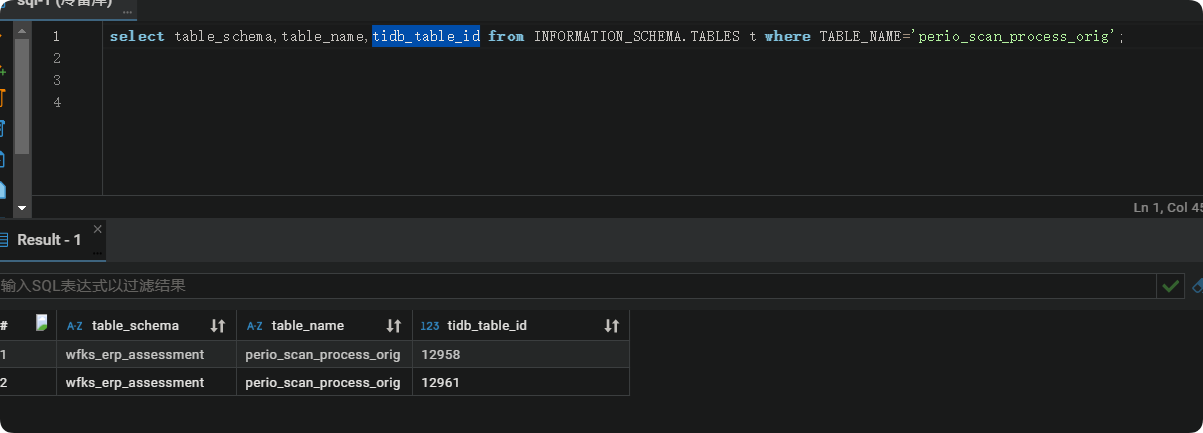
Task: Close the Result - 1 tab
Action: (x=97, y=229)
